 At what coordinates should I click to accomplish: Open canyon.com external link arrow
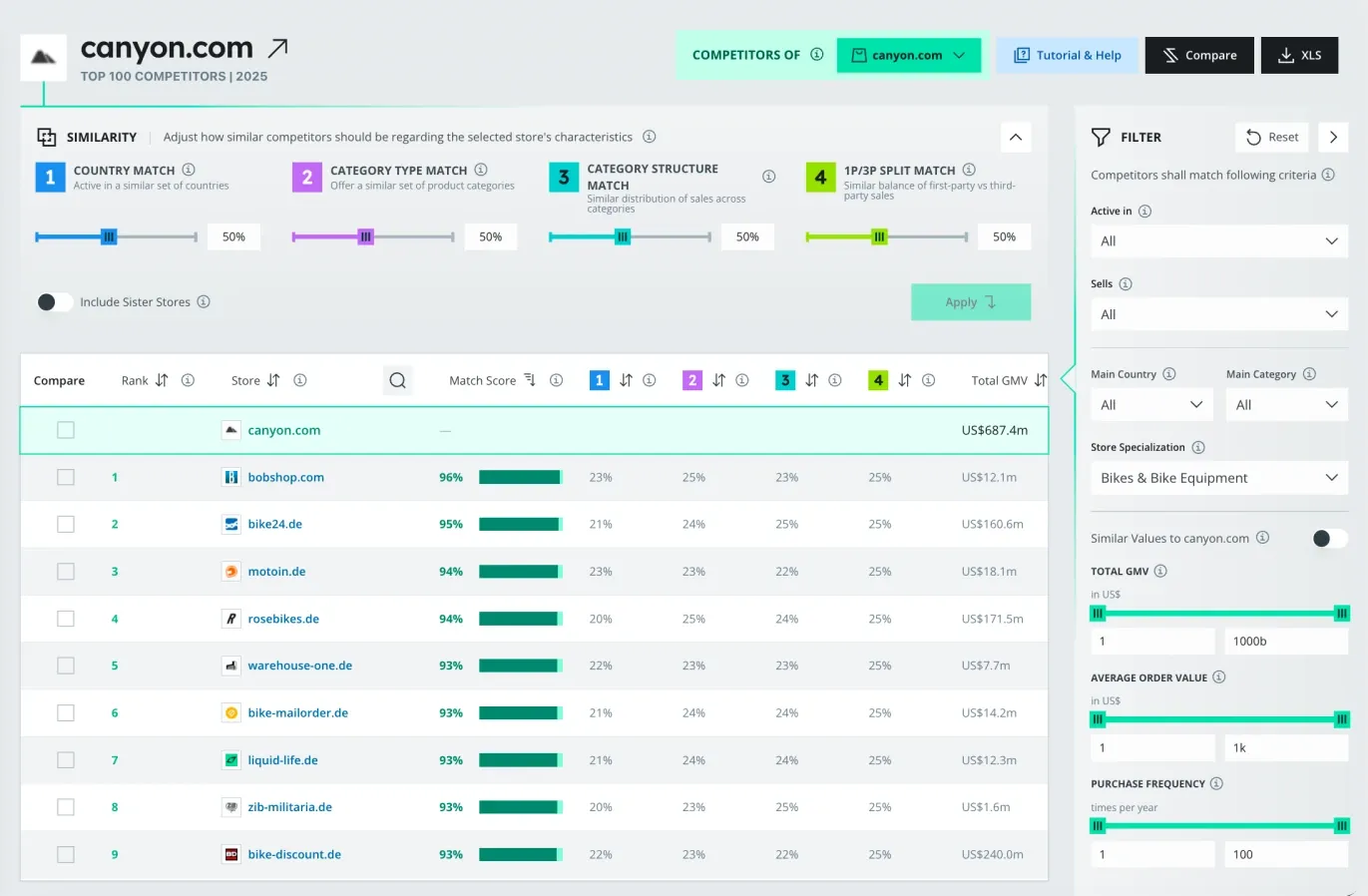point(278,47)
